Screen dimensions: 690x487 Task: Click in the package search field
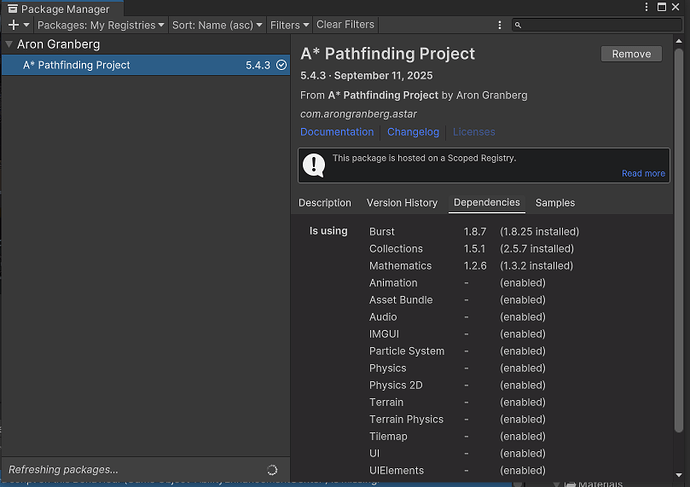tap(600, 24)
